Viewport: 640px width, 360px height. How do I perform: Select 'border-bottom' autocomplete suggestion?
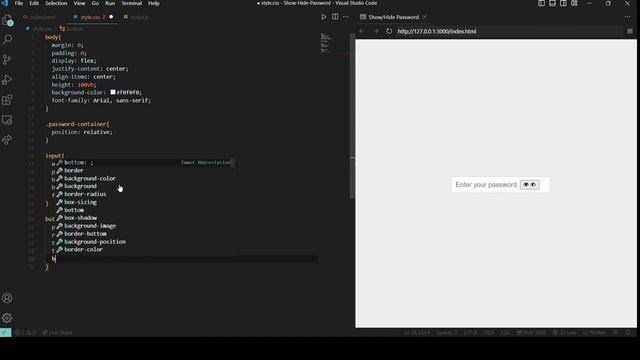[145, 233]
